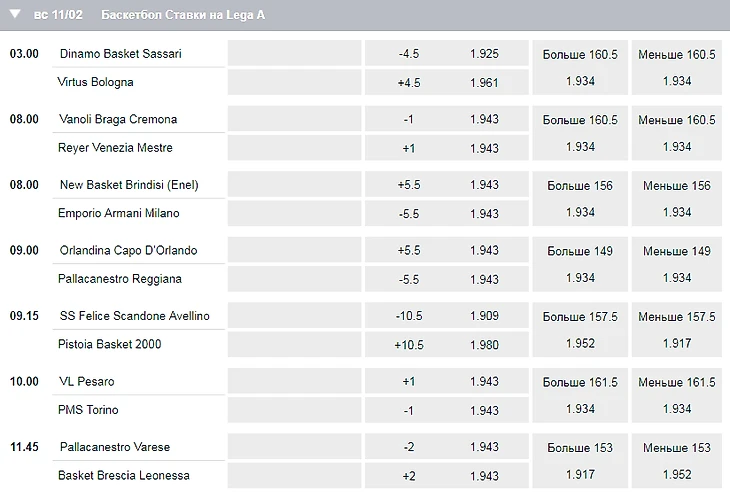Select Emporio Armani Milano -5.5 odds

447,214
